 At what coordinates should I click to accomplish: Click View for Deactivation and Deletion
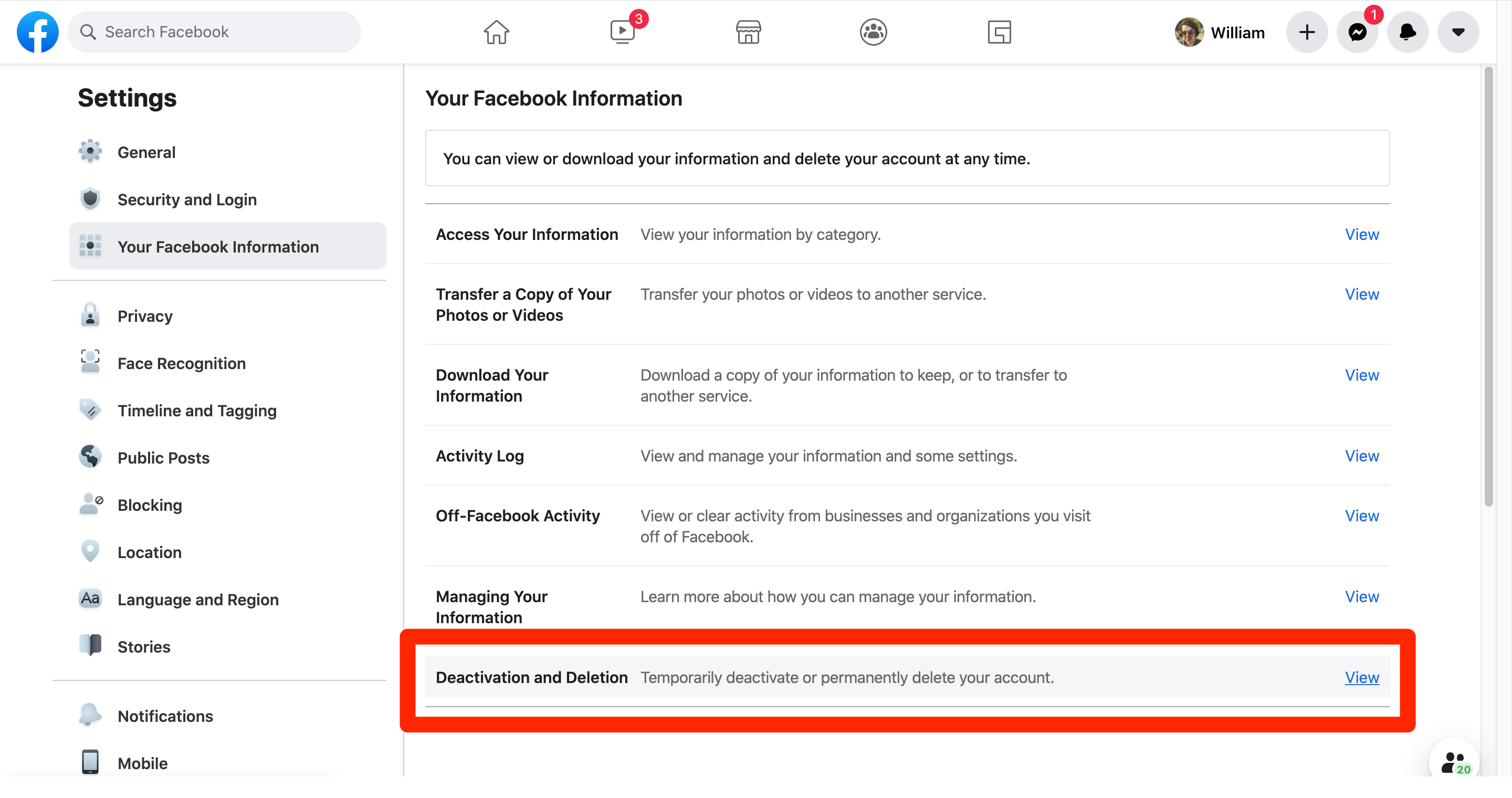pyautogui.click(x=1362, y=677)
